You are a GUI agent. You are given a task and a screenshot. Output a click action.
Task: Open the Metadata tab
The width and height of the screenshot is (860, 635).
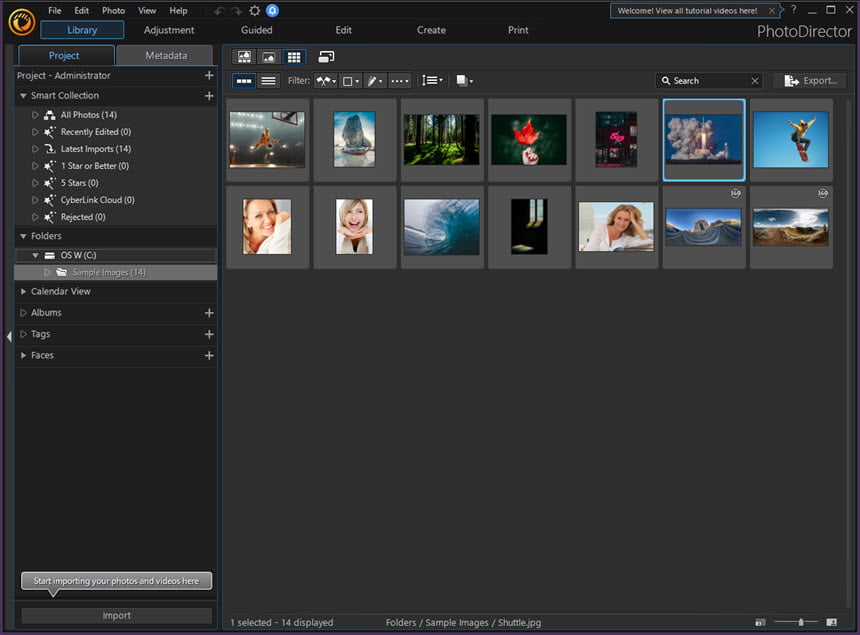coord(166,55)
